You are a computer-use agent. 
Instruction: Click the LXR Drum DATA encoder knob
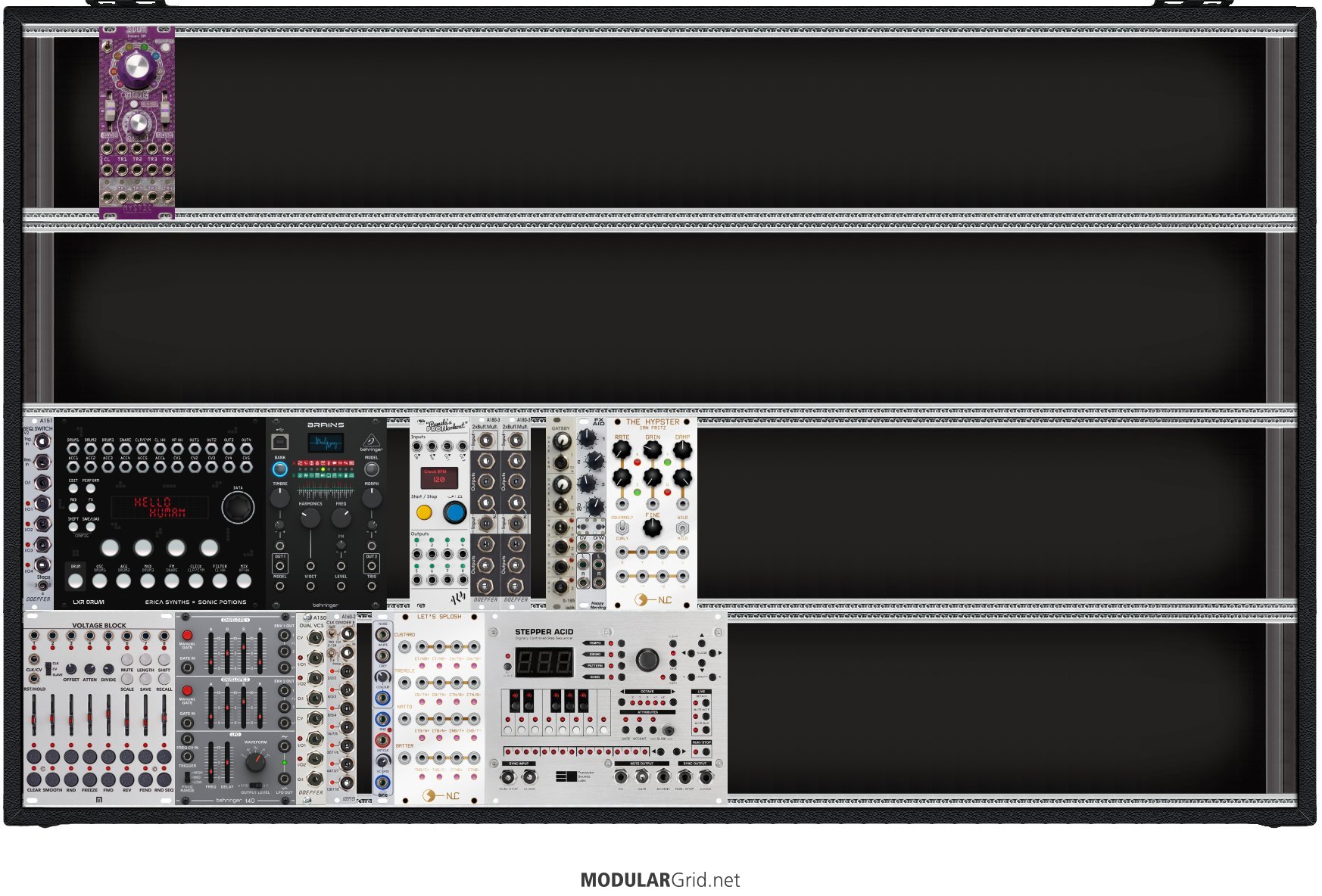click(x=238, y=508)
